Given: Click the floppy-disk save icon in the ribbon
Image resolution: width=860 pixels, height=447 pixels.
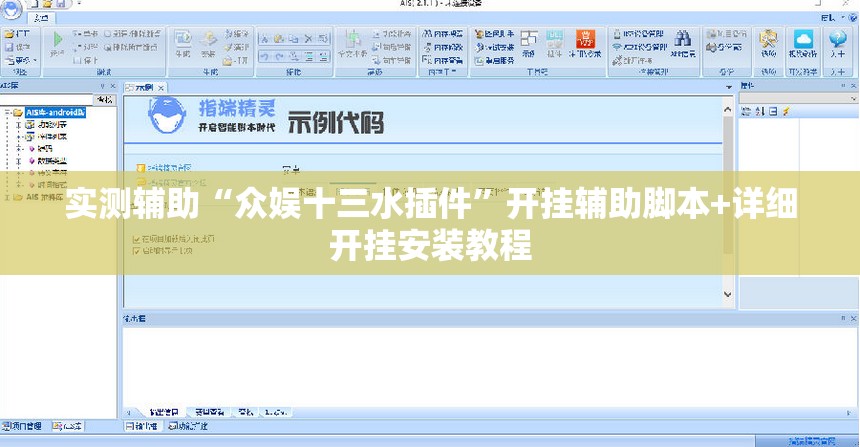Looking at the screenshot, I should [x=9, y=47].
